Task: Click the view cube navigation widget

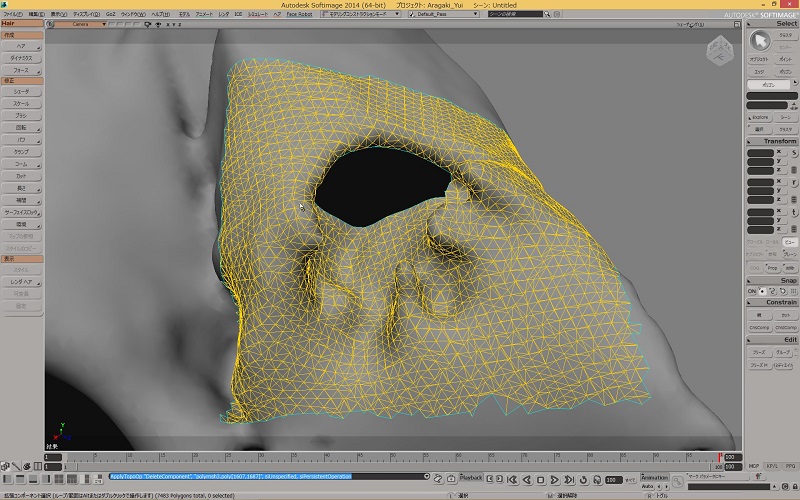Action: coord(720,51)
